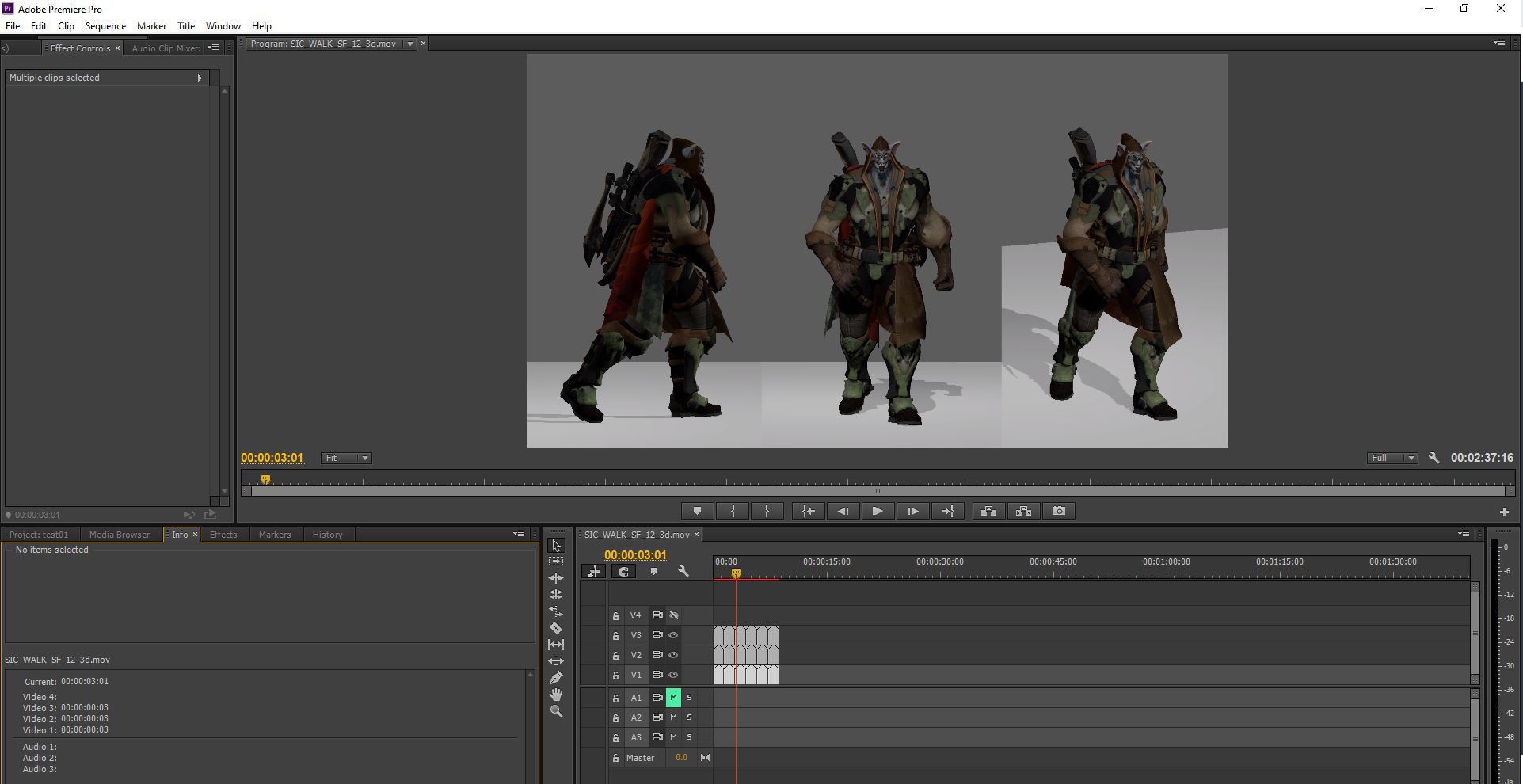
Task: Enable V4 track output eye
Action: pyautogui.click(x=673, y=615)
